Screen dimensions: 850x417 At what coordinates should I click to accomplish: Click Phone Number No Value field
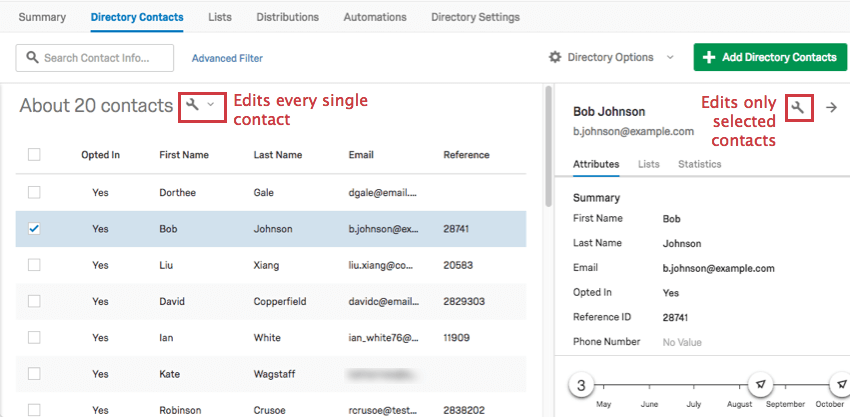(682, 342)
